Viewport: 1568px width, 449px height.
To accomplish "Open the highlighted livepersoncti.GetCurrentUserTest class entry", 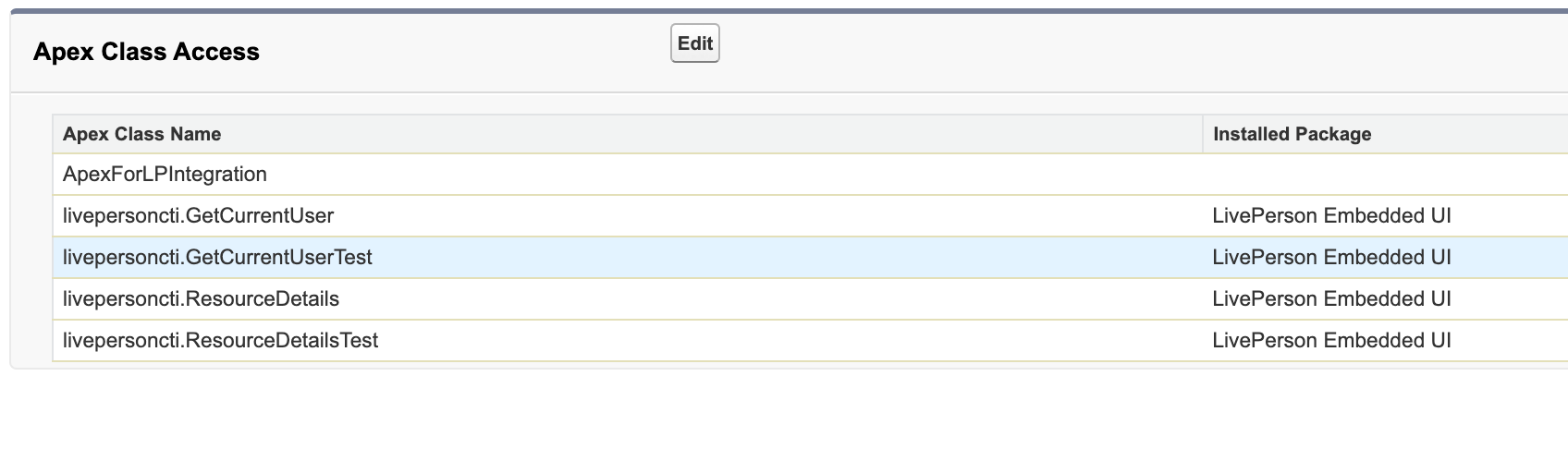I will pos(217,257).
